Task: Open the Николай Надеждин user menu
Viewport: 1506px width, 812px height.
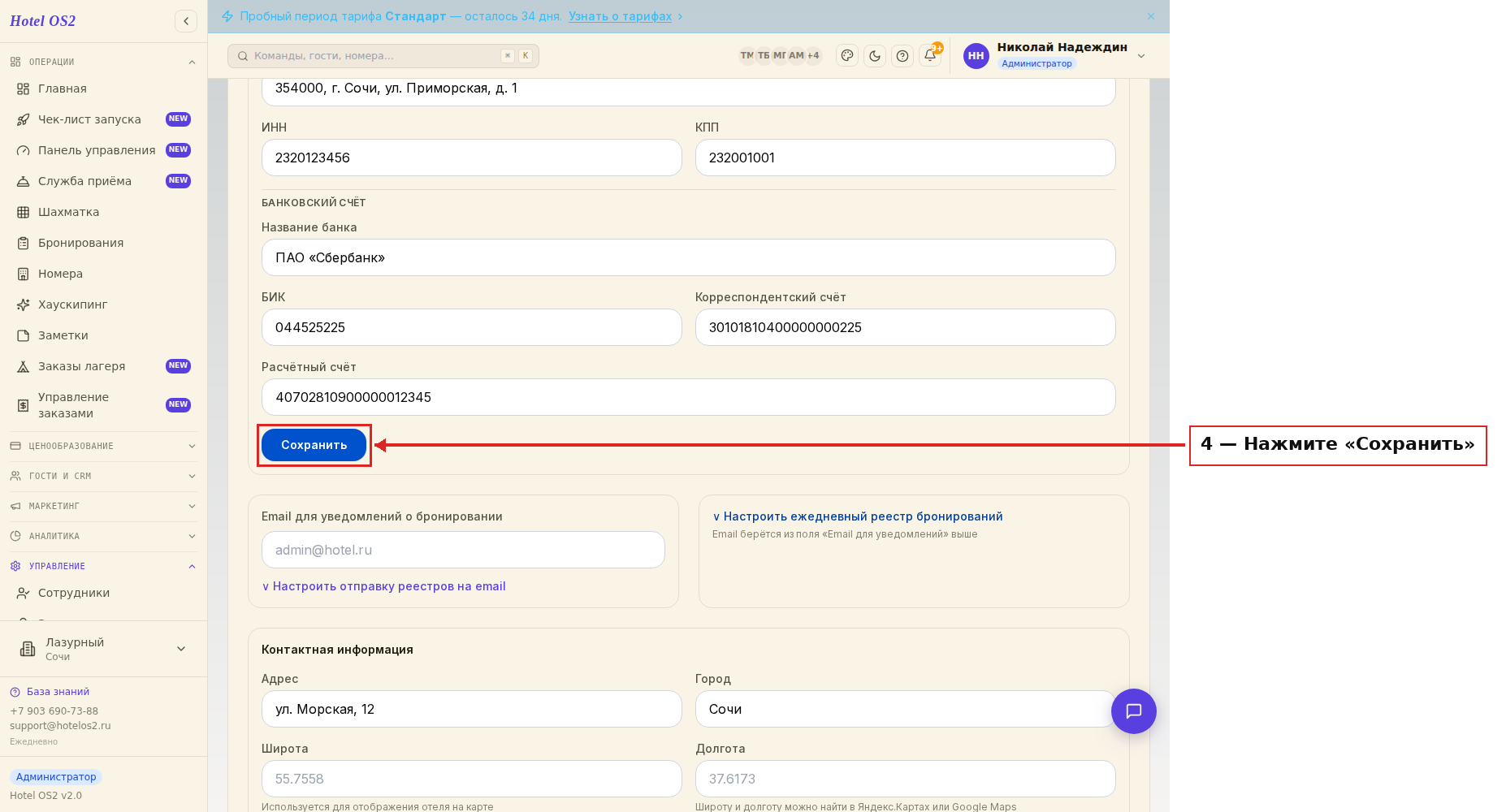Action: 1054,55
